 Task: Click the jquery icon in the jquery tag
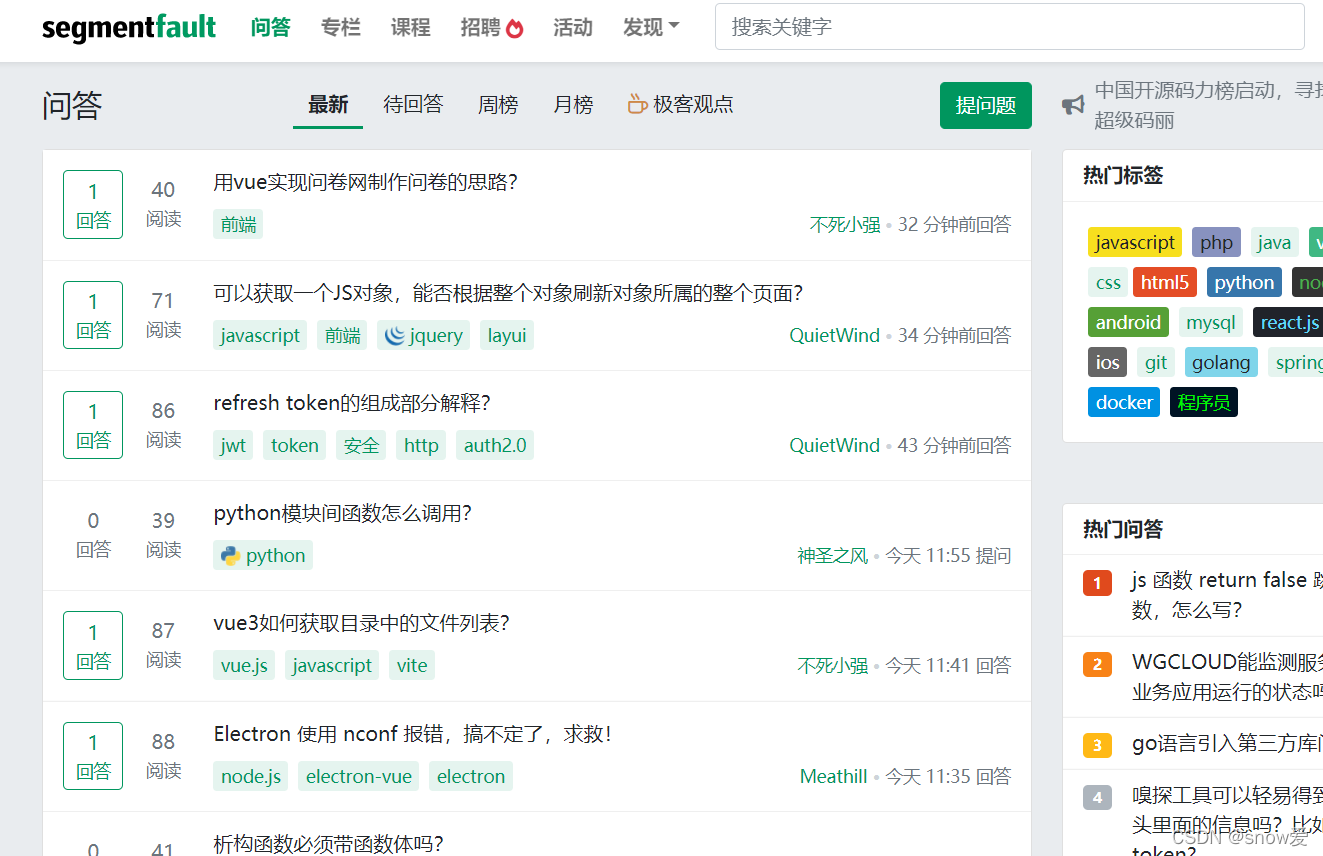(395, 335)
